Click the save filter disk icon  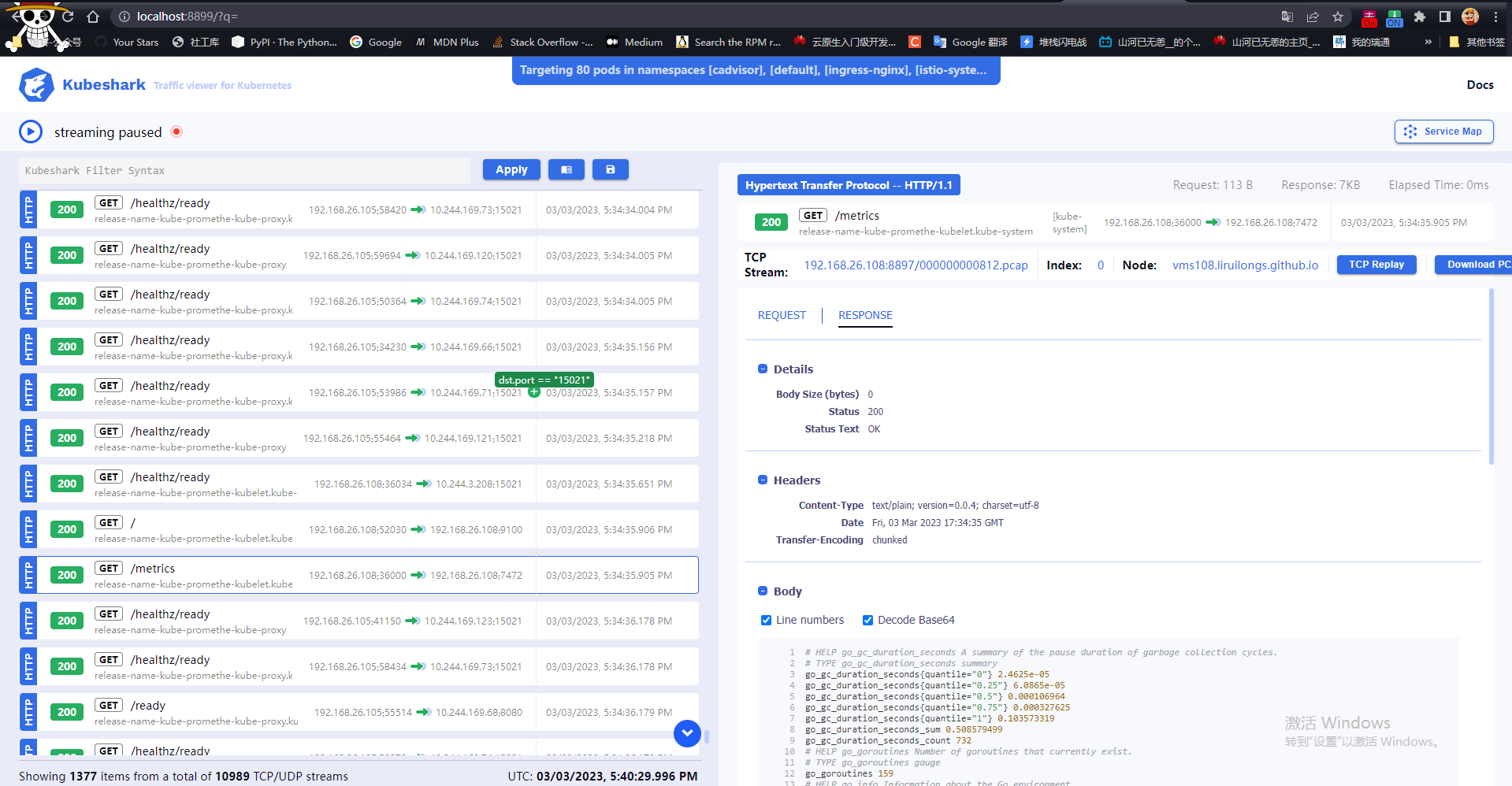pyautogui.click(x=610, y=169)
